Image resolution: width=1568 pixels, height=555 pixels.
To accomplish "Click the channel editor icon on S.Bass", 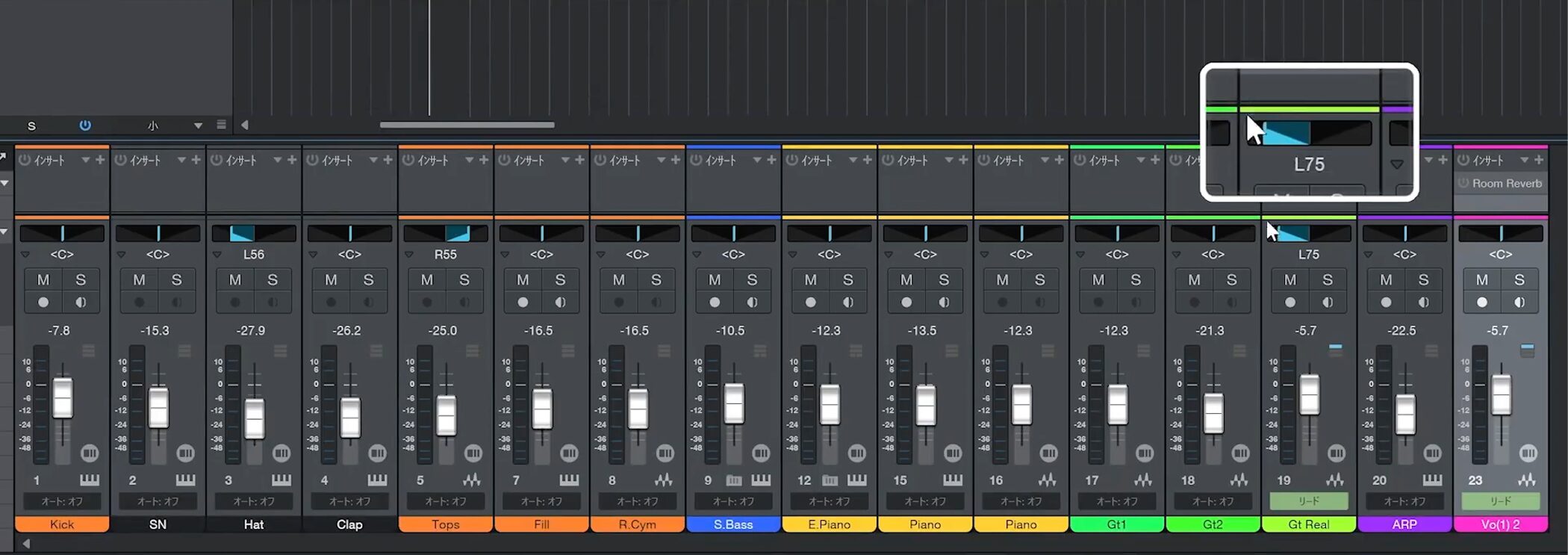I will tap(761, 453).
